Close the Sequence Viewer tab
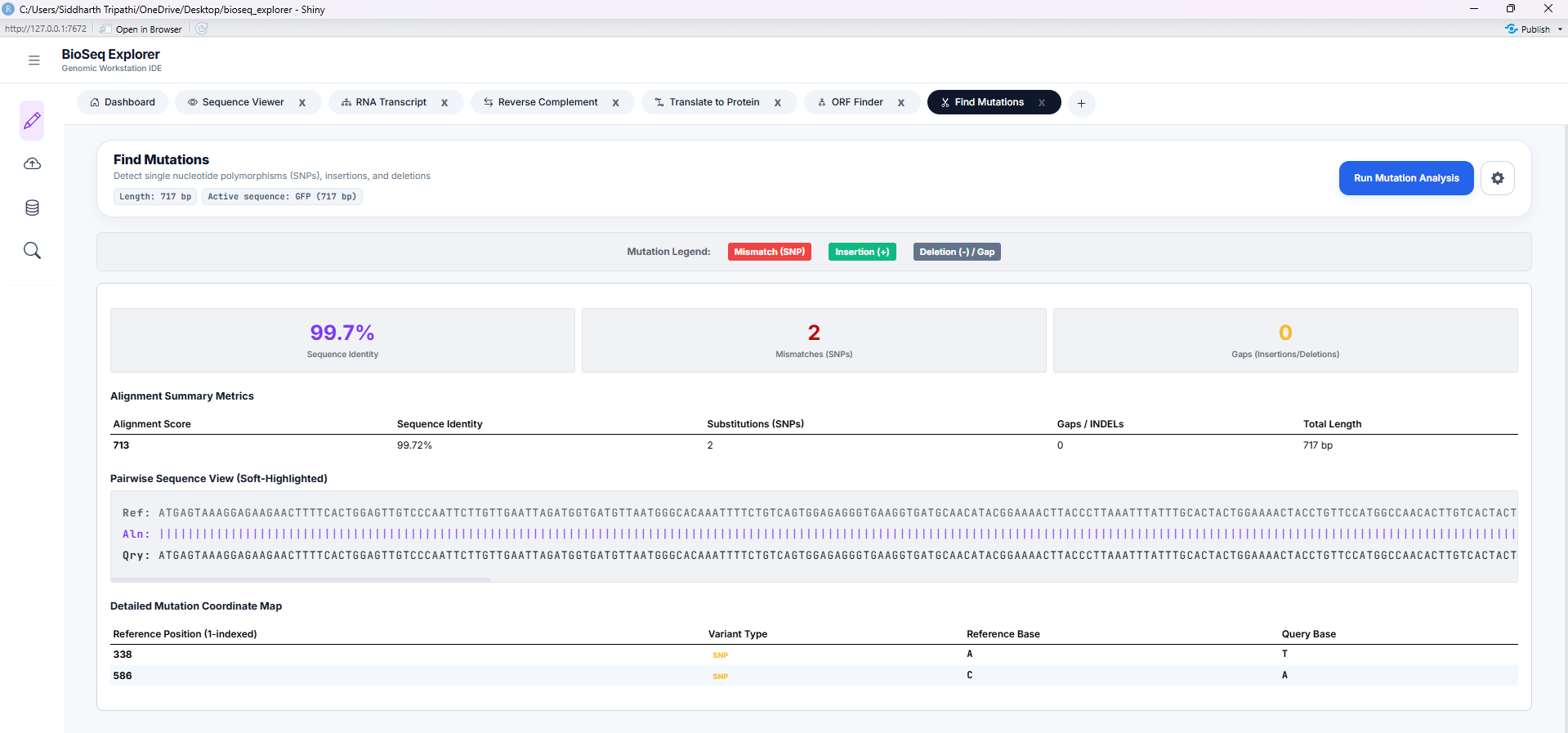Viewport: 1568px width, 733px height. click(302, 103)
